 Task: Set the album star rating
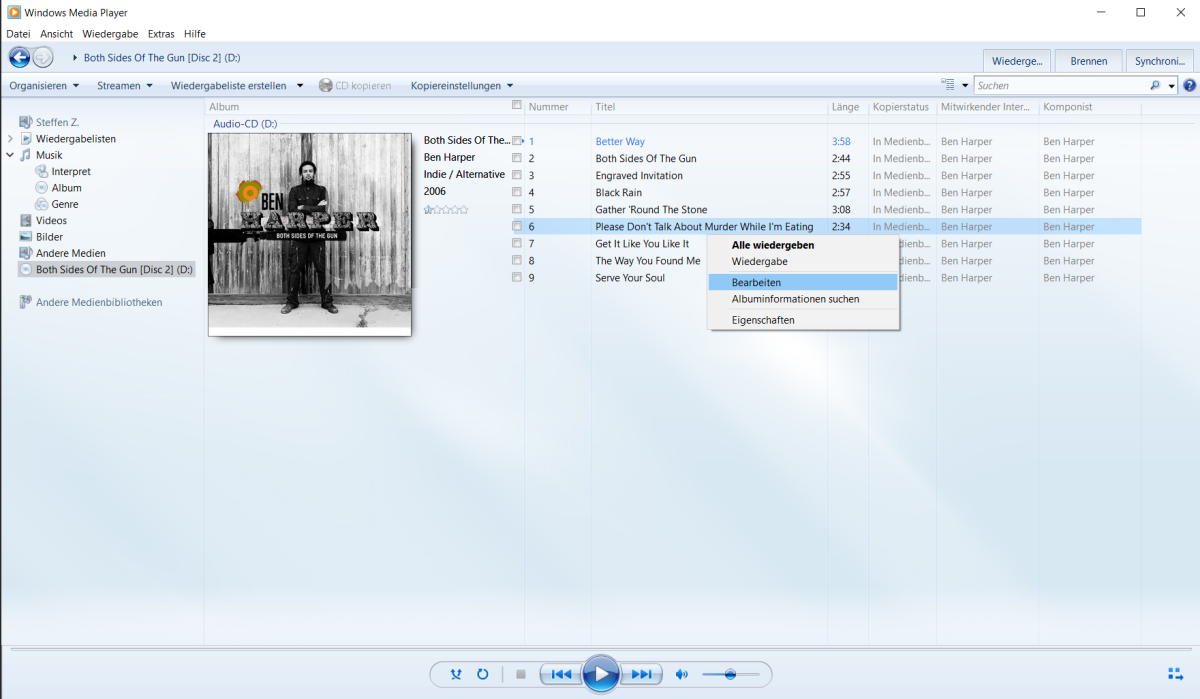[446, 210]
